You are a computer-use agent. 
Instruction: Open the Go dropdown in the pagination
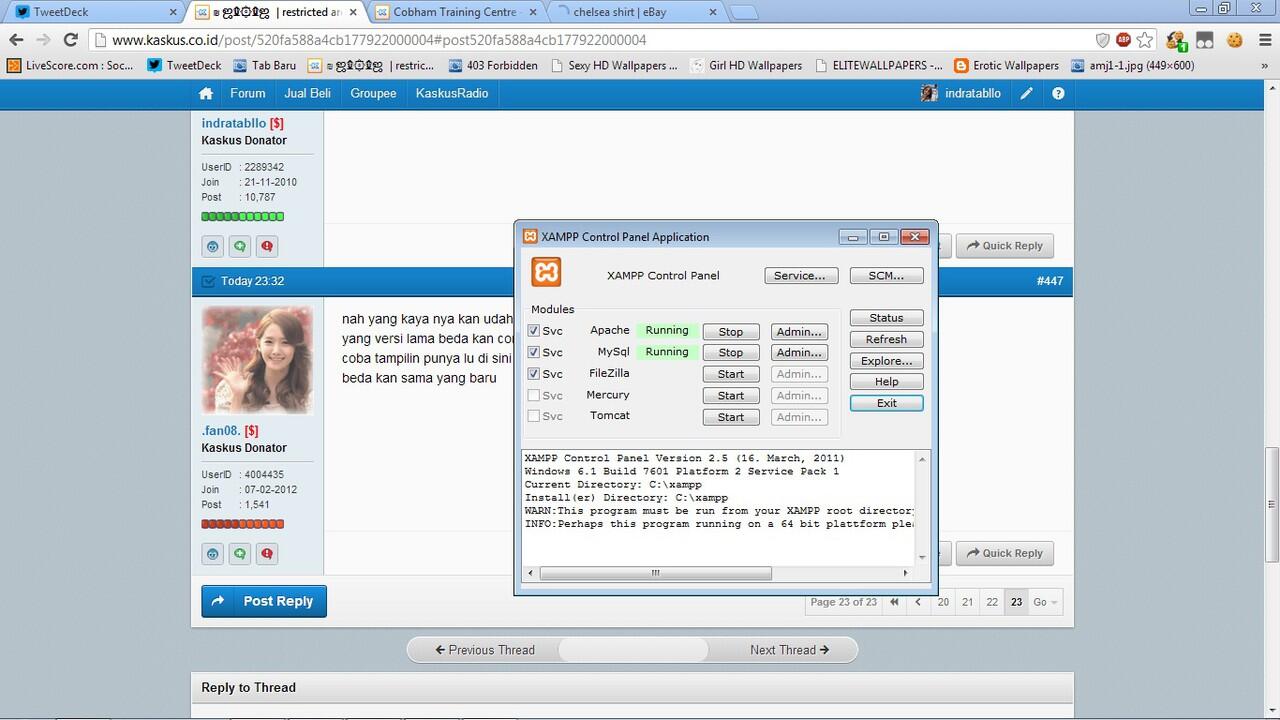(1045, 602)
